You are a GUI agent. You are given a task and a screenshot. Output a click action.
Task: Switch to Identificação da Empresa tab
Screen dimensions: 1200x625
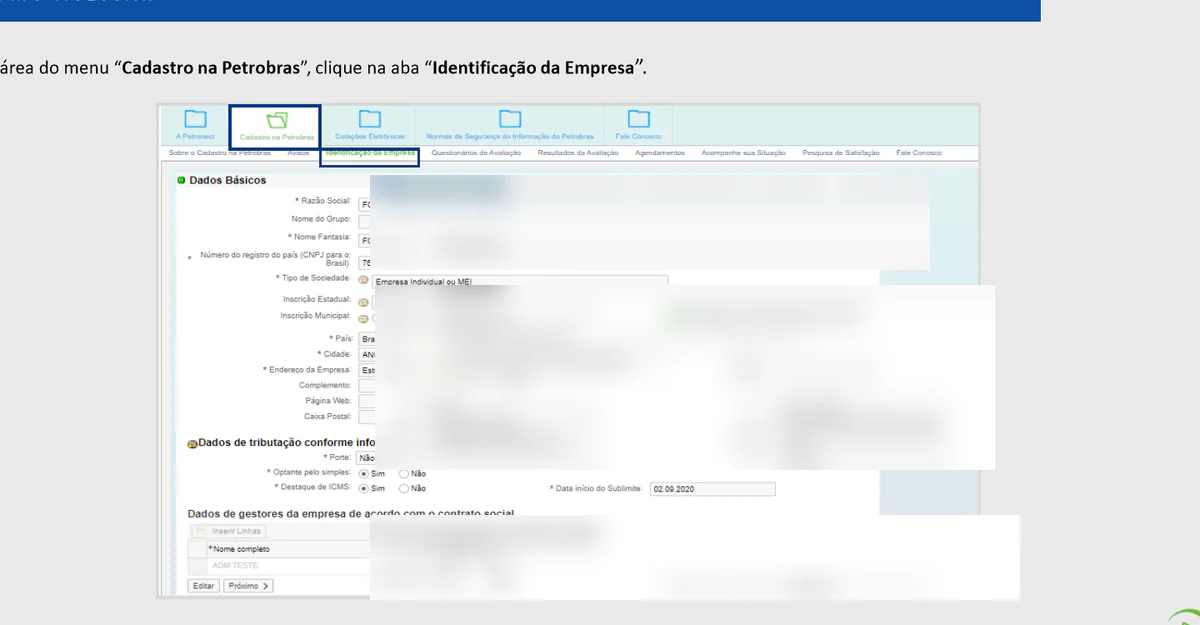click(x=370, y=153)
